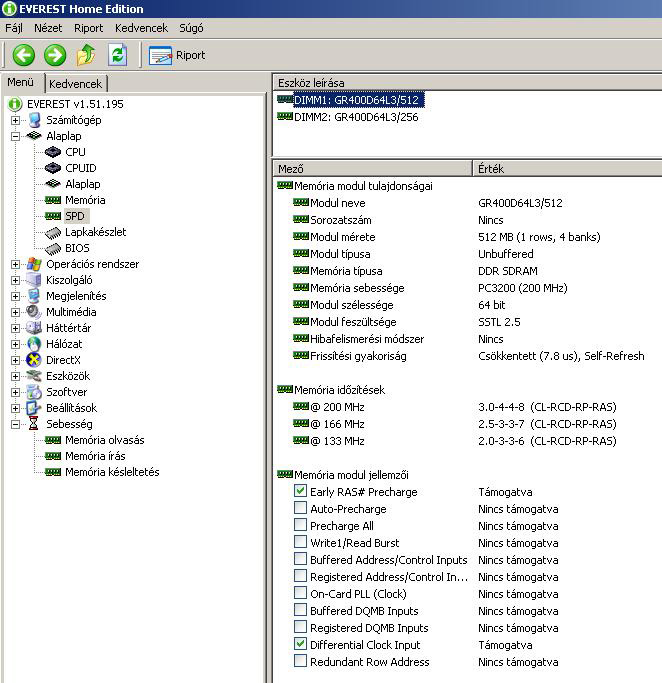Select the Hálózat network globe icon
This screenshot has height=683, width=662.
coord(34,344)
